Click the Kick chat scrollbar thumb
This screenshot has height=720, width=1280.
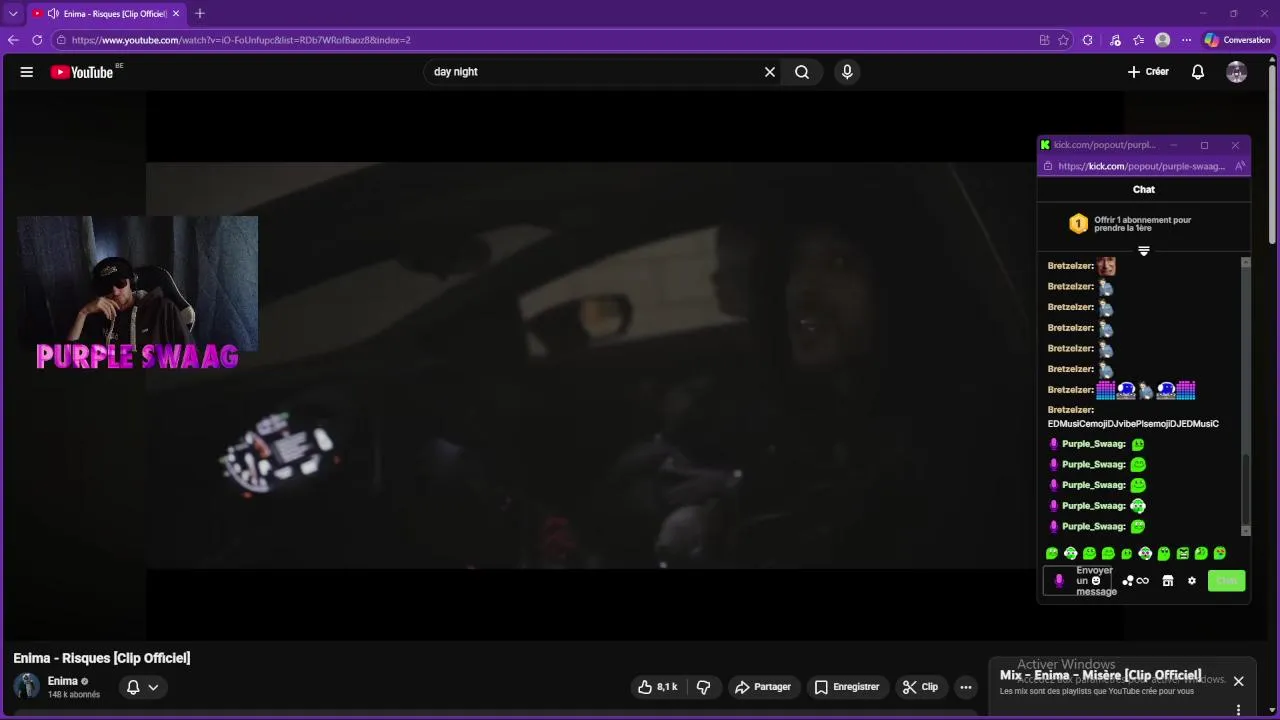pyautogui.click(x=1245, y=490)
